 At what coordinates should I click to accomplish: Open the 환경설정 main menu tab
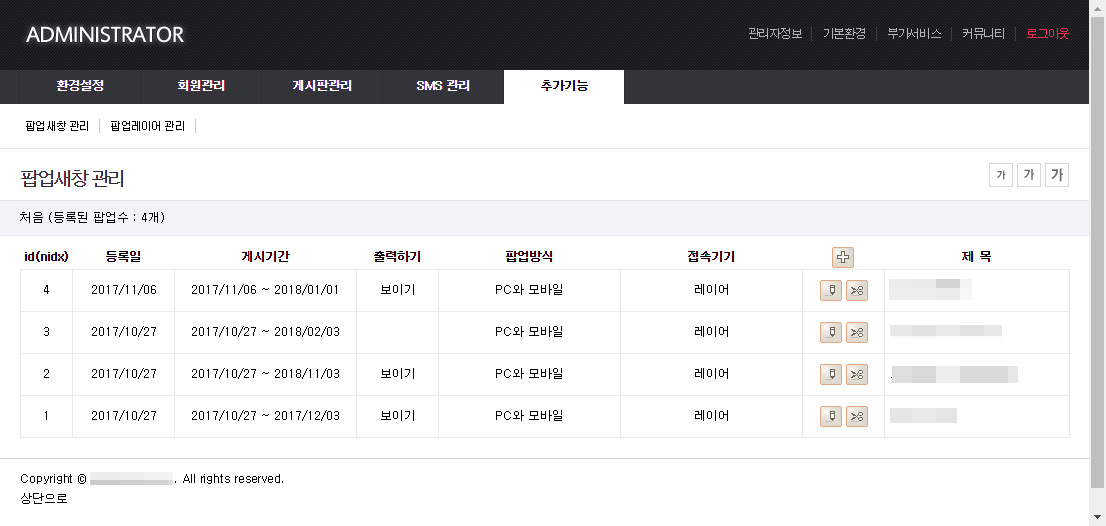pyautogui.click(x=80, y=86)
